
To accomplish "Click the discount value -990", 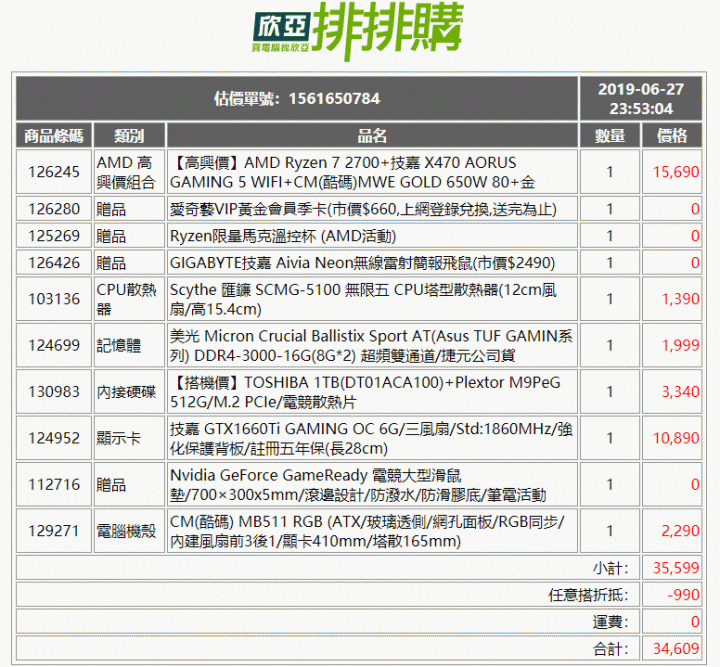I will [x=683, y=595].
